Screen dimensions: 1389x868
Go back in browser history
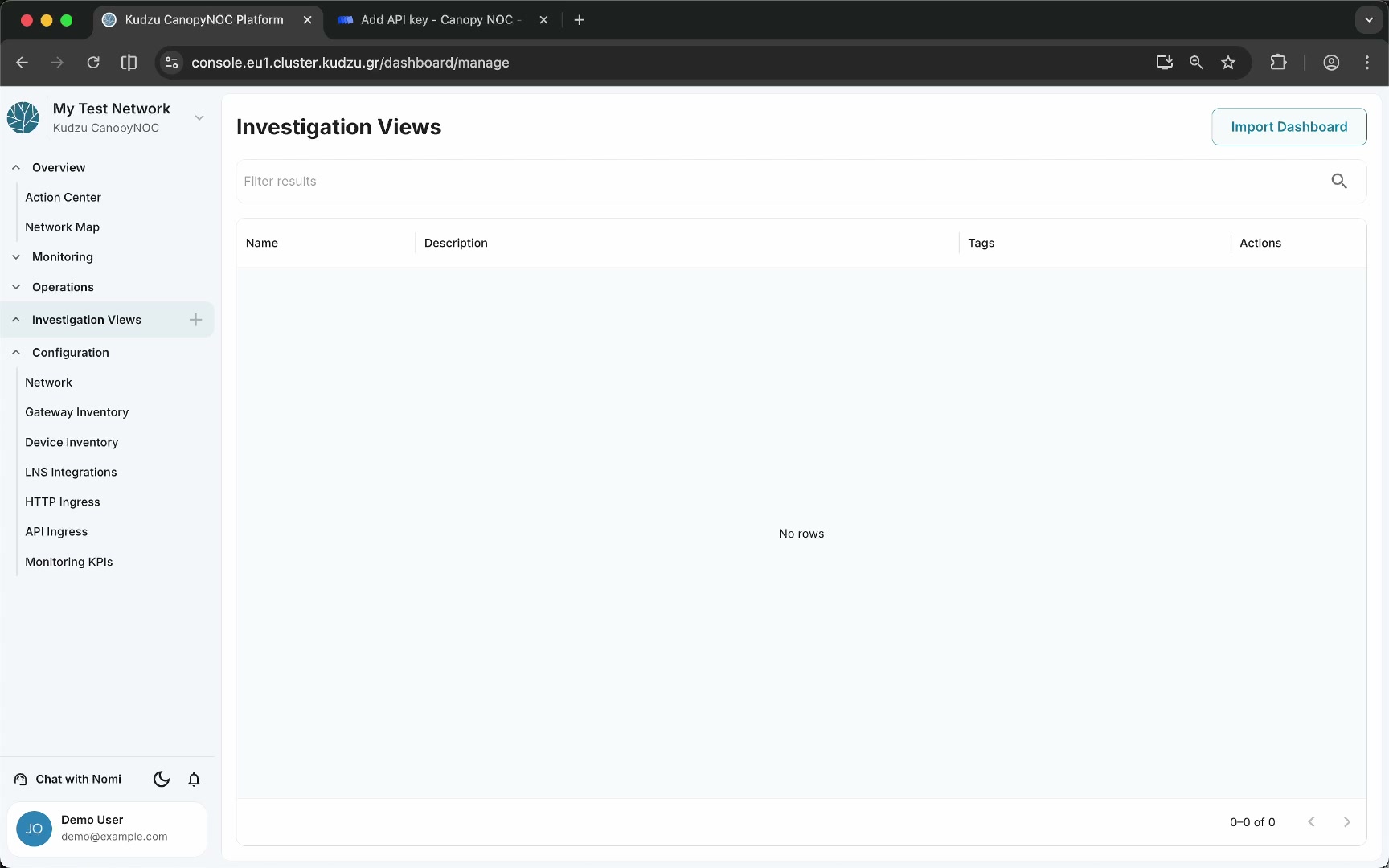tap(22, 63)
